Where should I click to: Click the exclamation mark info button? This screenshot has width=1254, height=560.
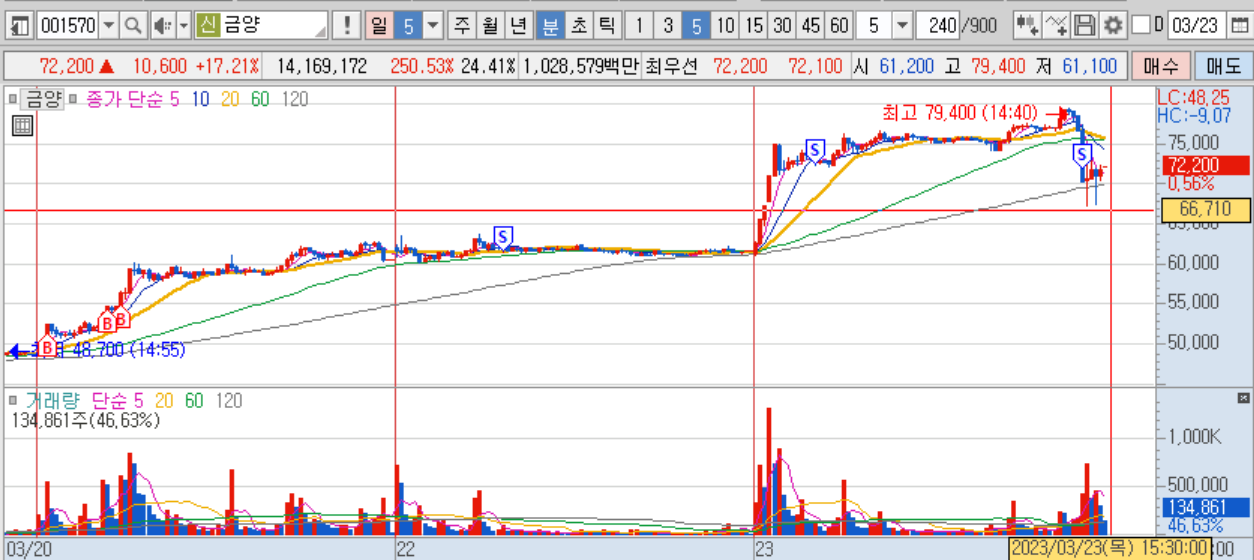(x=346, y=25)
